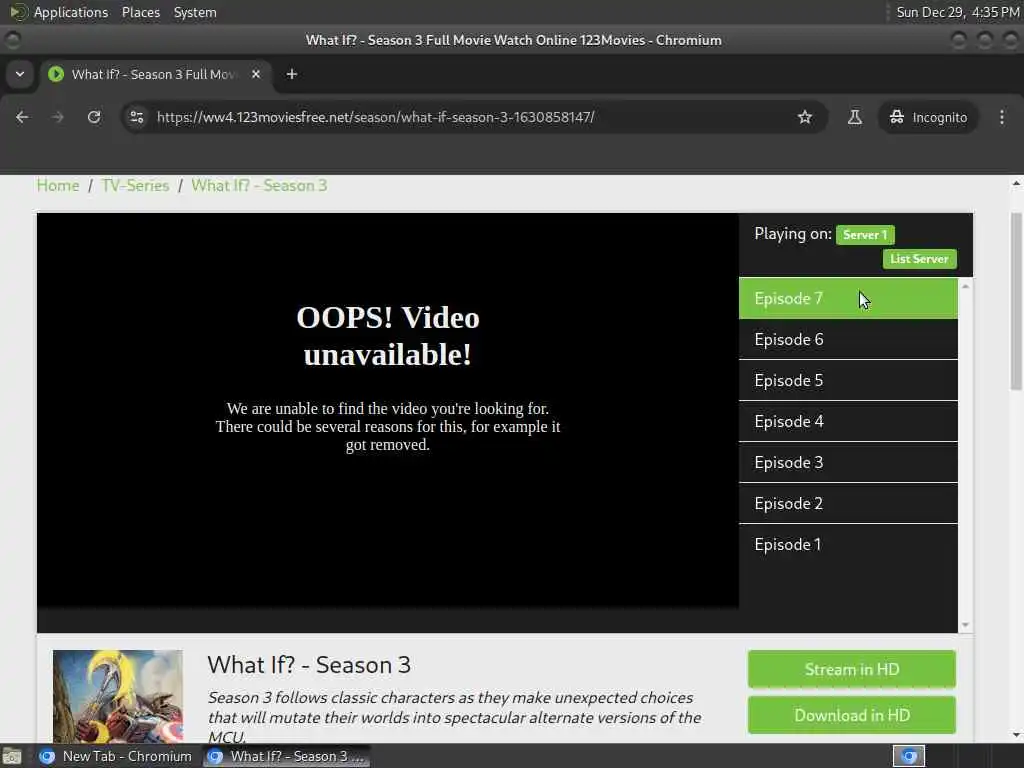The width and height of the screenshot is (1024, 768).
Task: Go back with the browser back arrow
Action: [22, 117]
